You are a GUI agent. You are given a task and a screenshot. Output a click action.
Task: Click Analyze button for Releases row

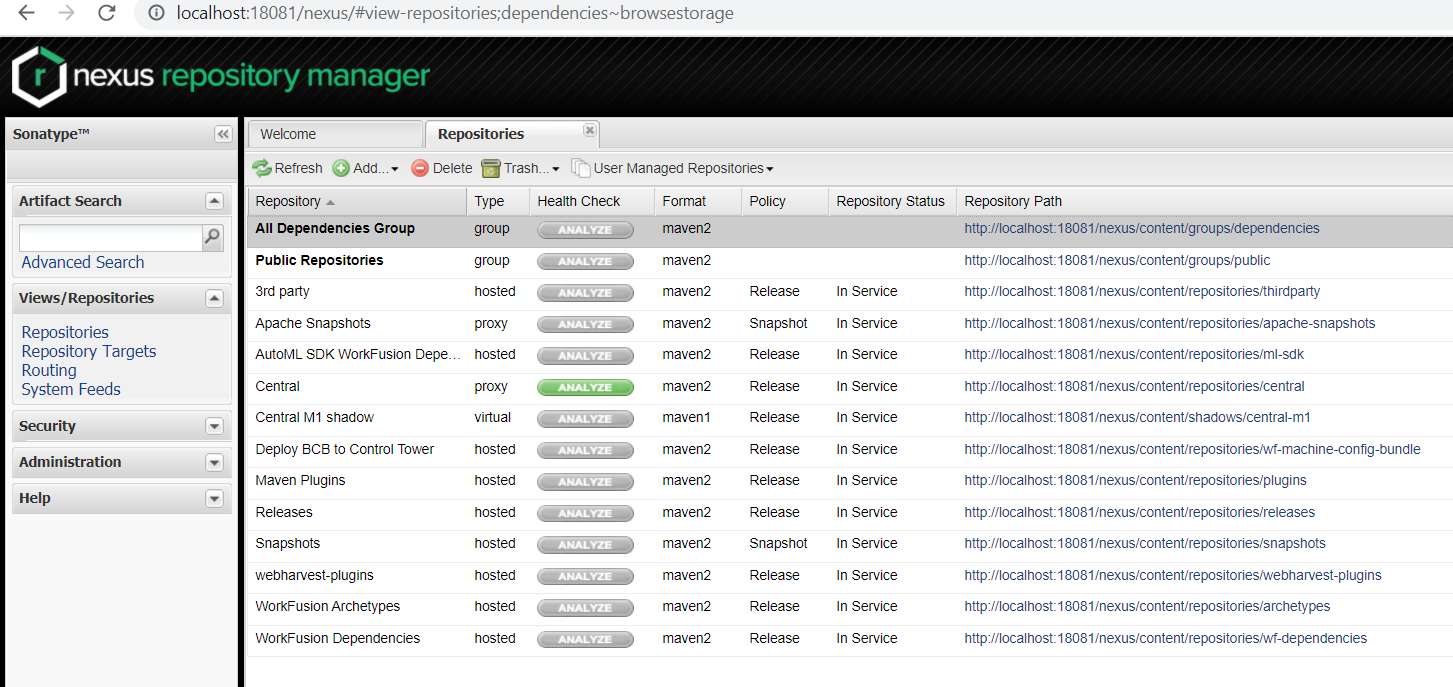point(585,513)
